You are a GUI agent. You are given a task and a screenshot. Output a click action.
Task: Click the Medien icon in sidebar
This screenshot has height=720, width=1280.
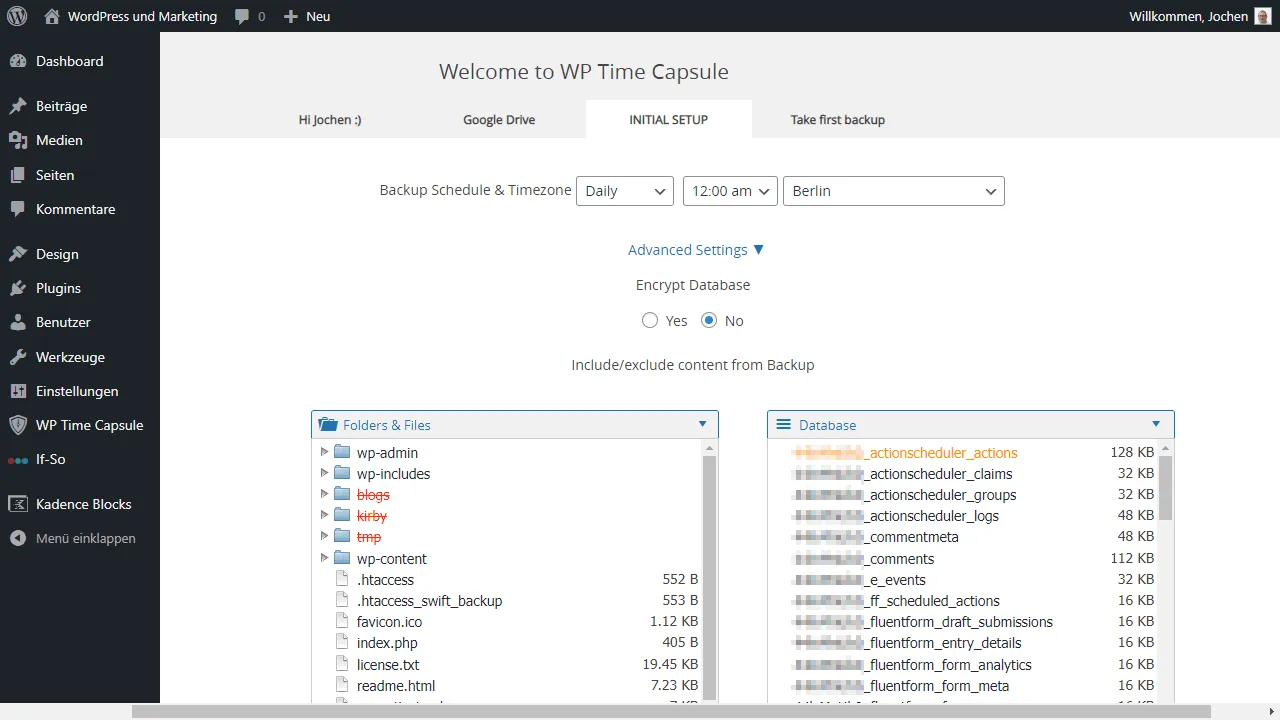click(x=18, y=140)
